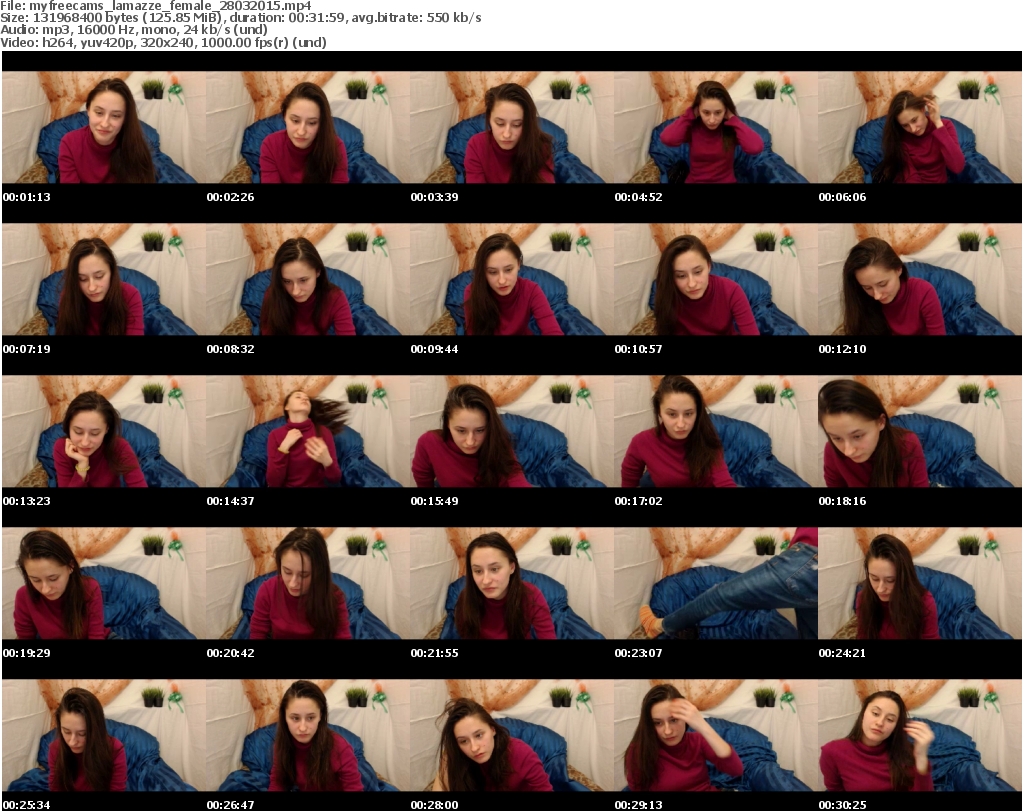Open the last frame at 00:30:25

tap(920, 736)
